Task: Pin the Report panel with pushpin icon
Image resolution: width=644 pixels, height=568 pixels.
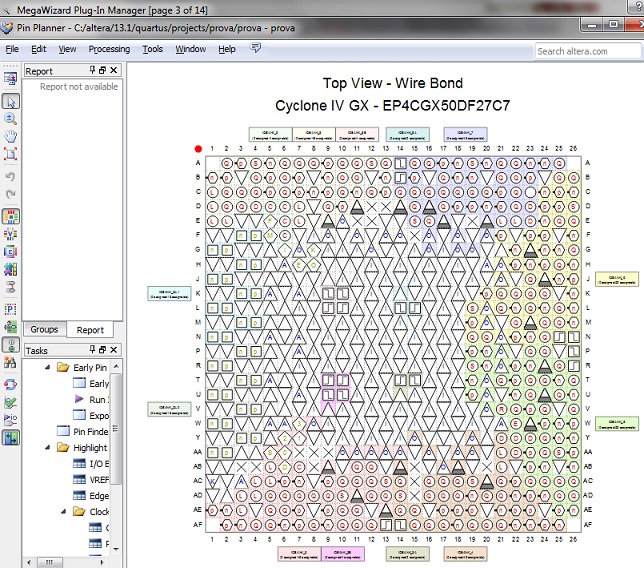Action: point(92,70)
